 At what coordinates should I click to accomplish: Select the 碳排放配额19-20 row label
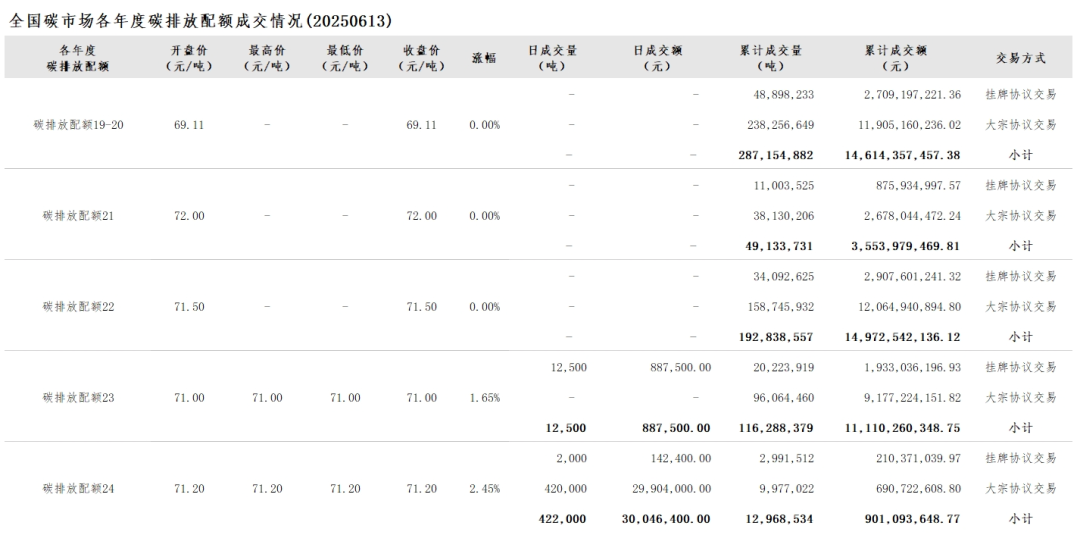click(x=79, y=125)
